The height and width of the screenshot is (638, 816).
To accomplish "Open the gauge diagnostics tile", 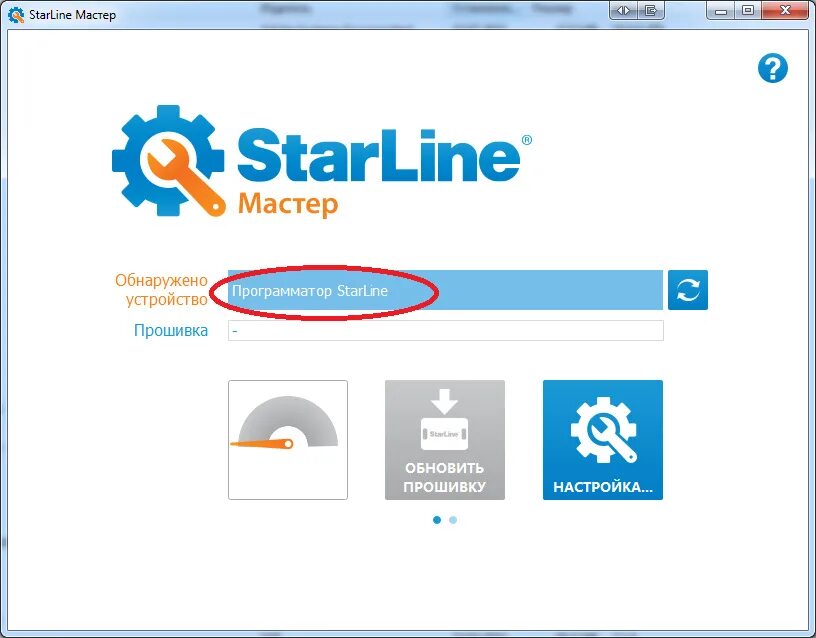I will [x=288, y=440].
